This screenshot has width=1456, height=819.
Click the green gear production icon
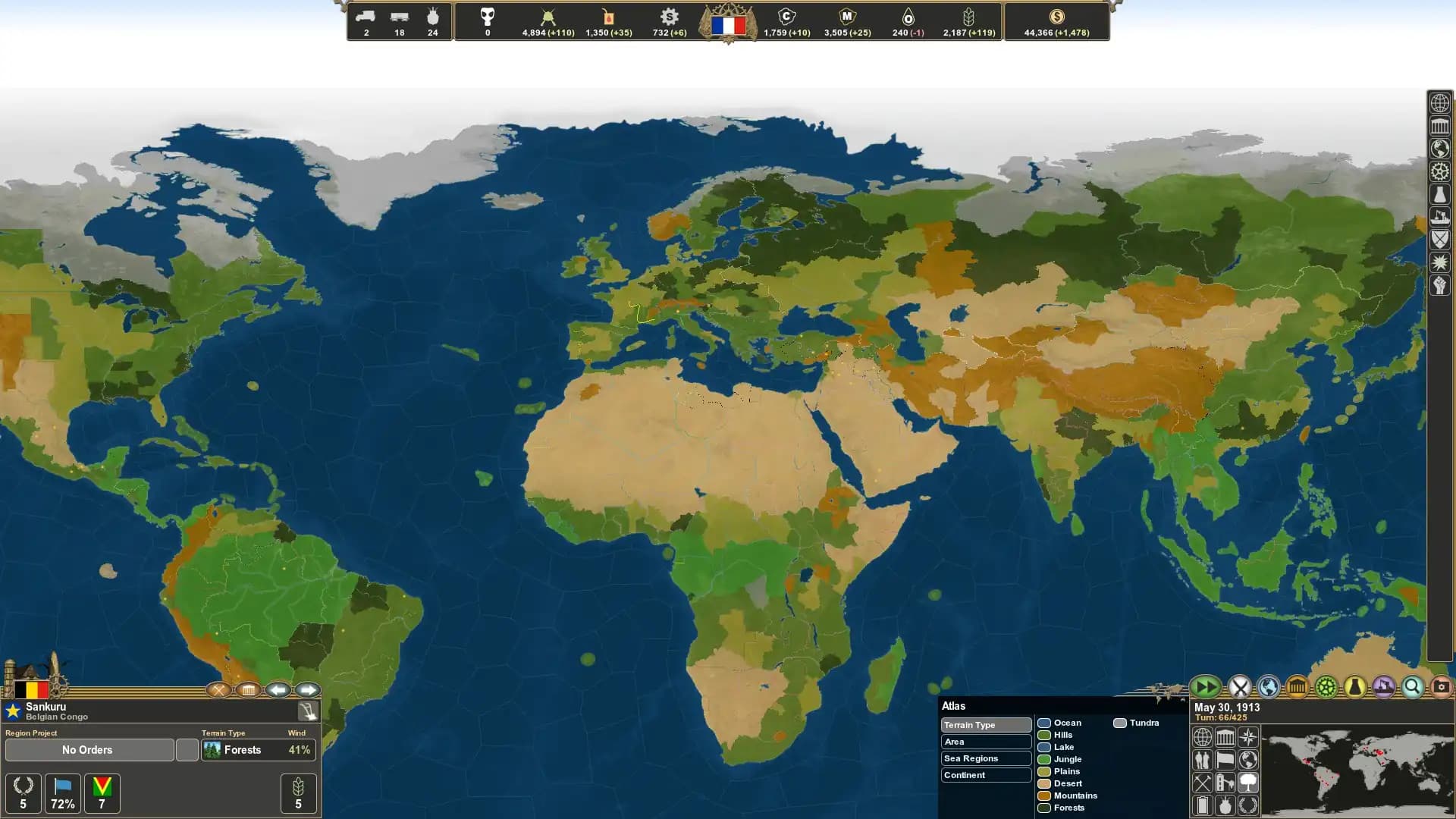(1326, 687)
